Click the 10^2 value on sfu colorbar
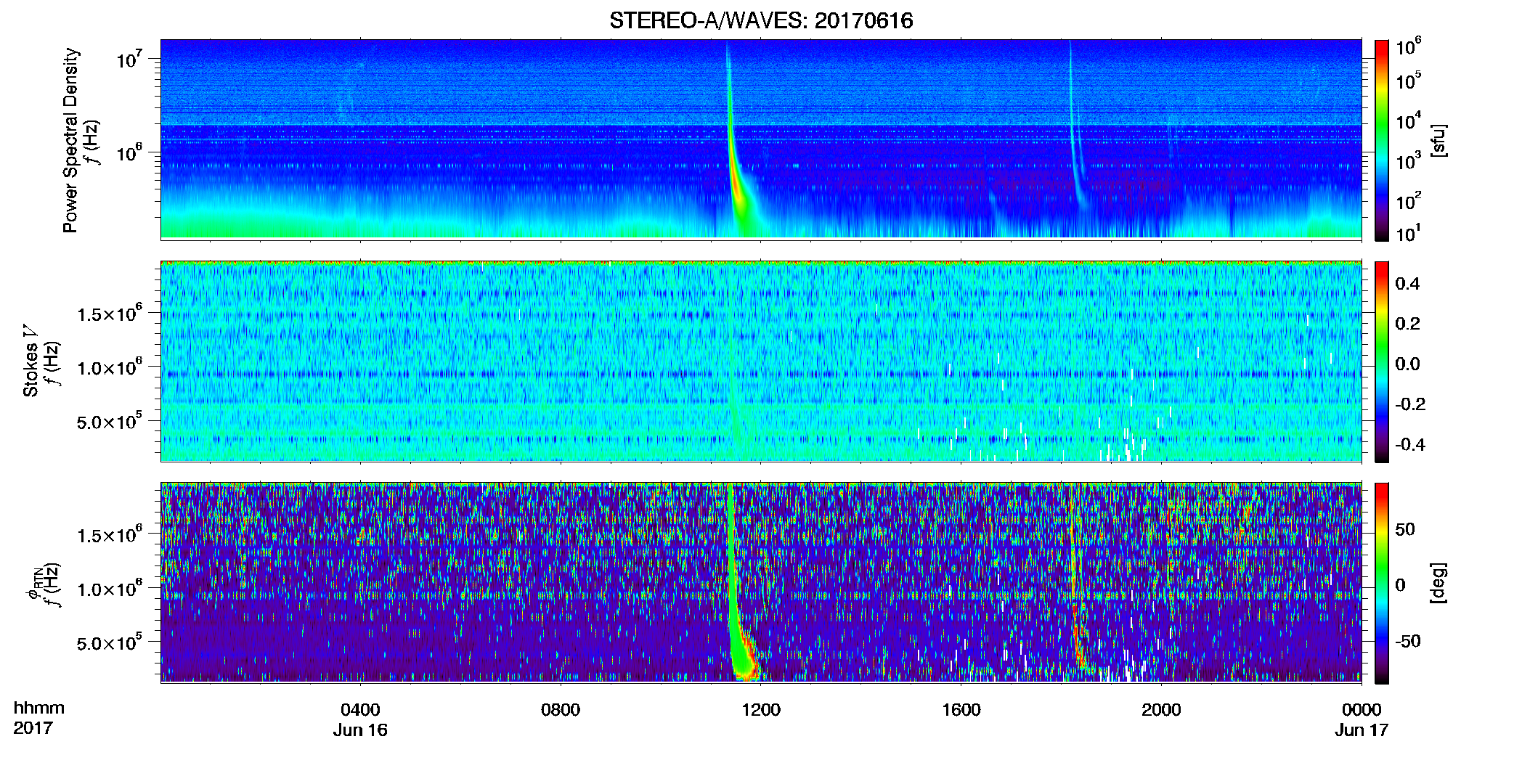Viewport: 1522px width, 784px height. tap(1409, 200)
